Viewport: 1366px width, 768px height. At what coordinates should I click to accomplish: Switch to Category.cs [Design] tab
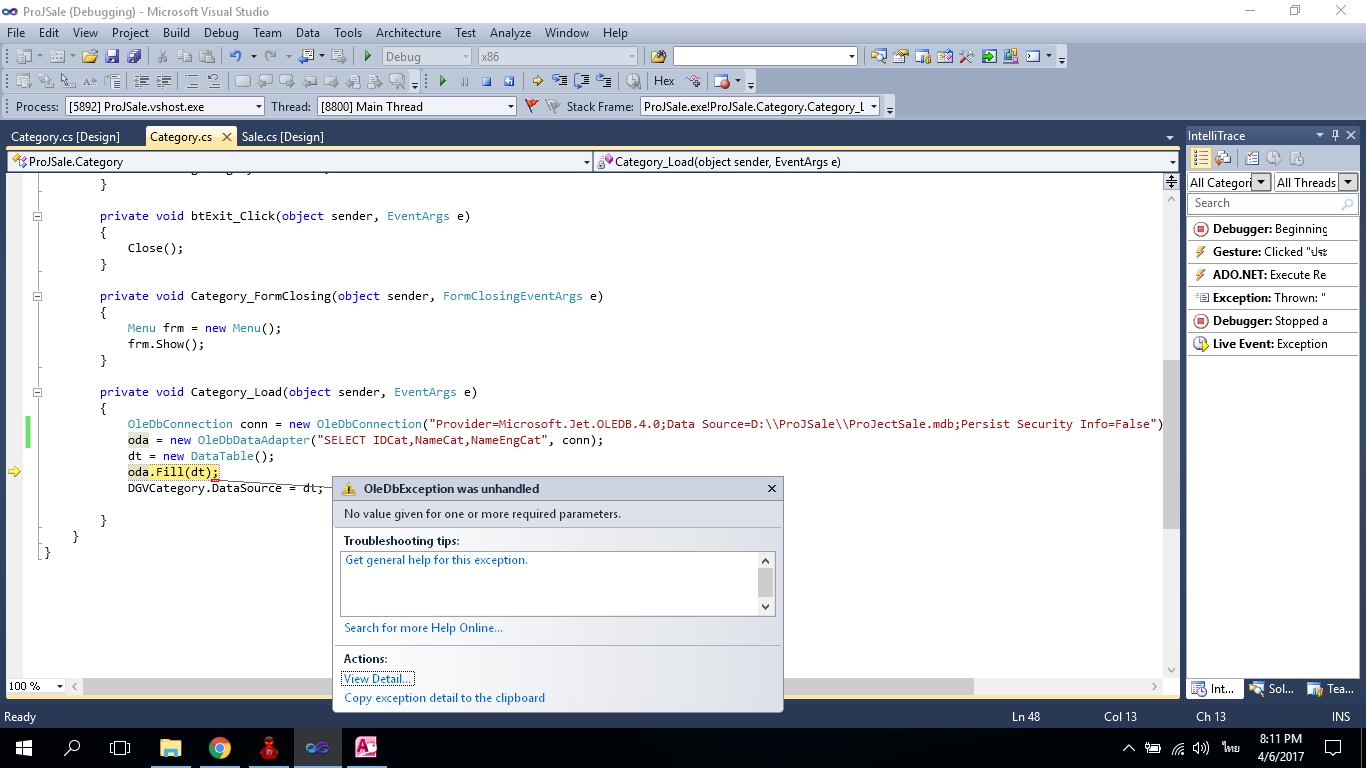click(x=65, y=137)
